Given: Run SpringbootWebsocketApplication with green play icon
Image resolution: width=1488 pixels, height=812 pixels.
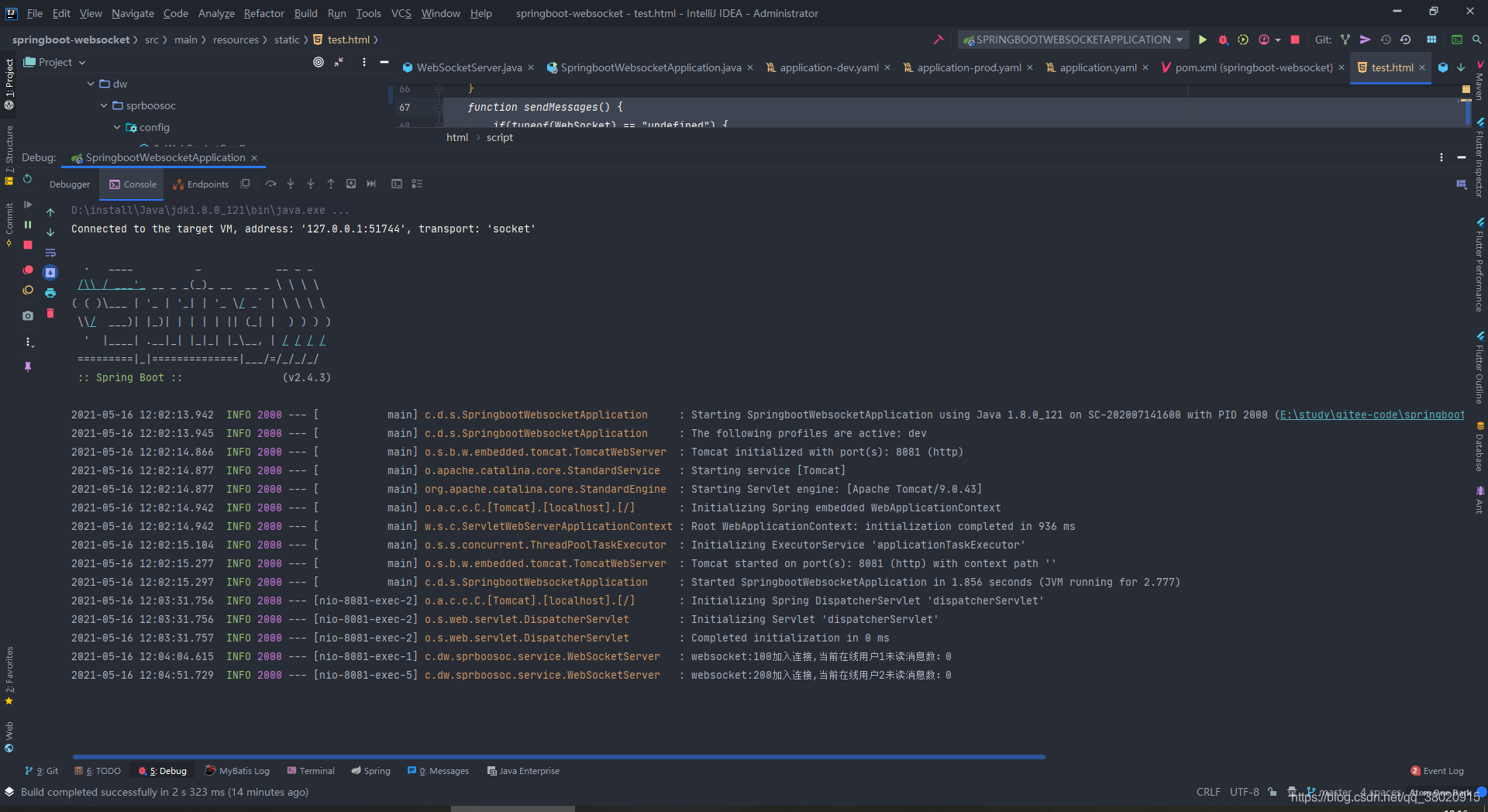Looking at the screenshot, I should (1203, 40).
